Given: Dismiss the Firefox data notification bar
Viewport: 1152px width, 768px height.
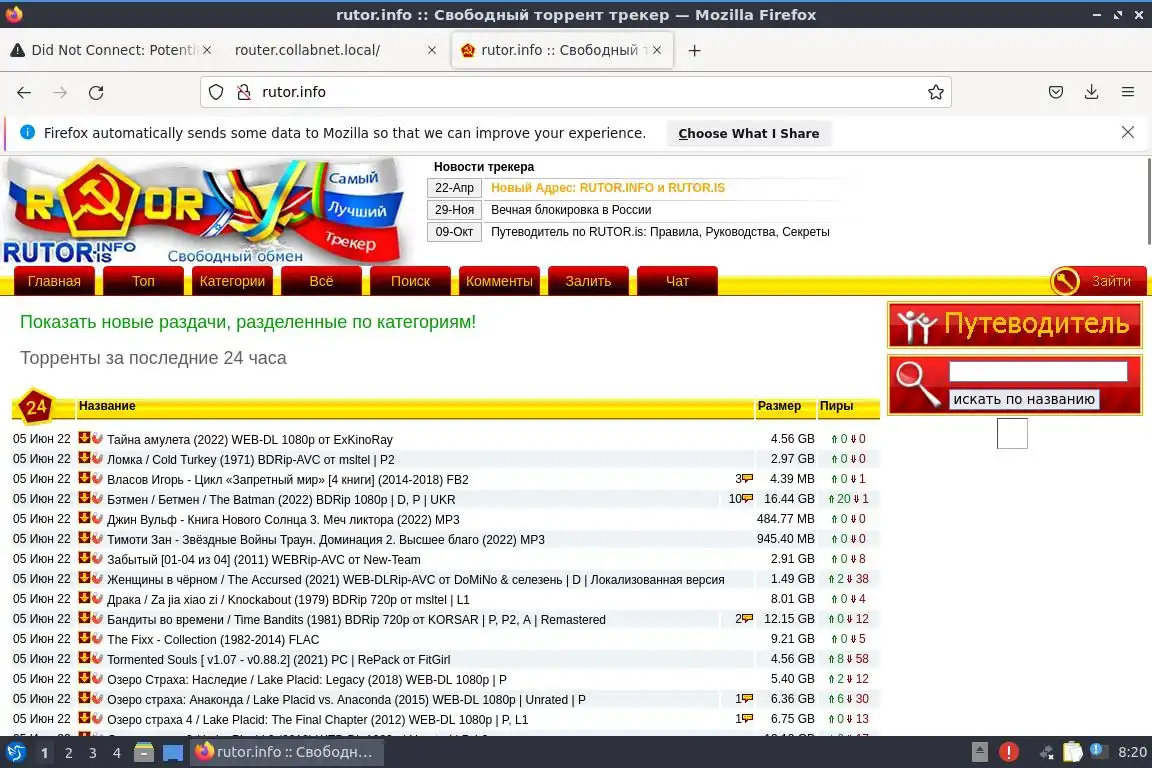Looking at the screenshot, I should tap(1128, 132).
